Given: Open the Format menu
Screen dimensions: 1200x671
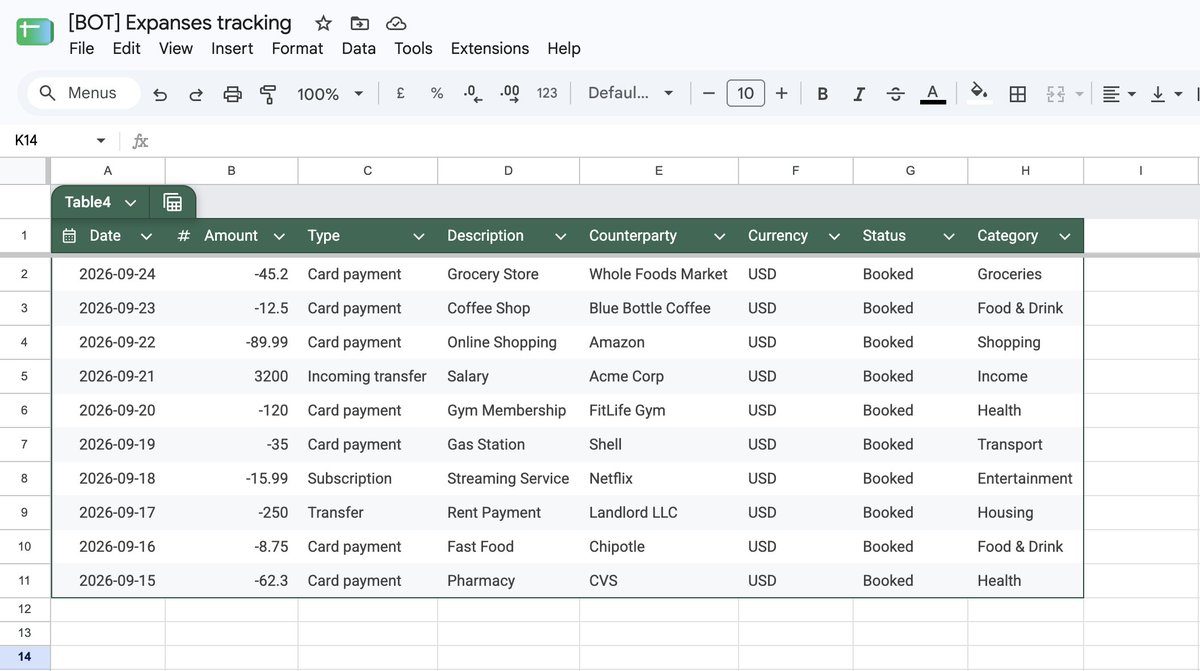Looking at the screenshot, I should 297,48.
